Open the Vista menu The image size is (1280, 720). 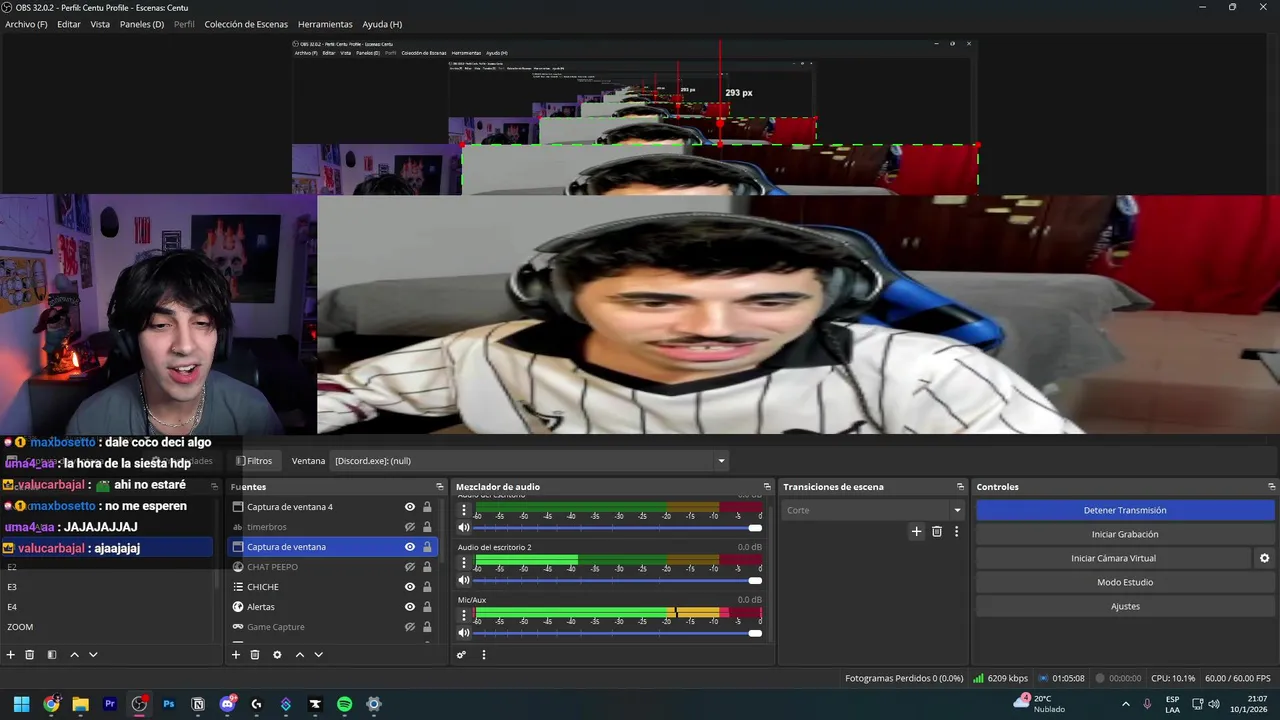pyautogui.click(x=100, y=24)
